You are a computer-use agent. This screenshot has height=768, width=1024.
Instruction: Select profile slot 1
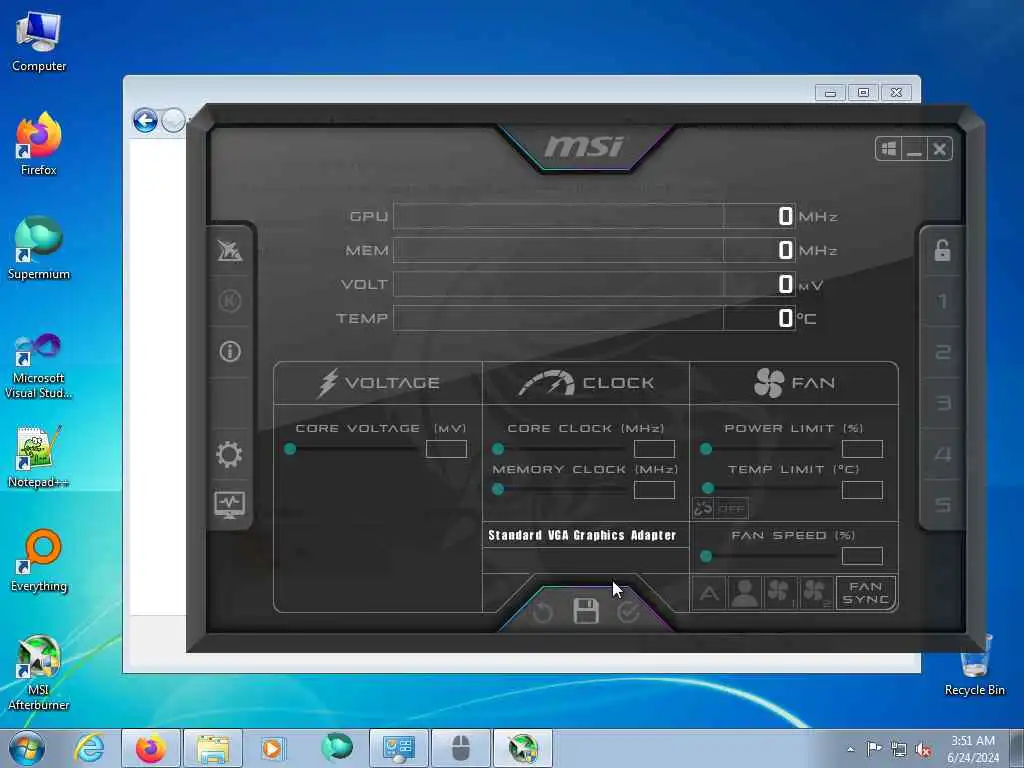pyautogui.click(x=942, y=301)
